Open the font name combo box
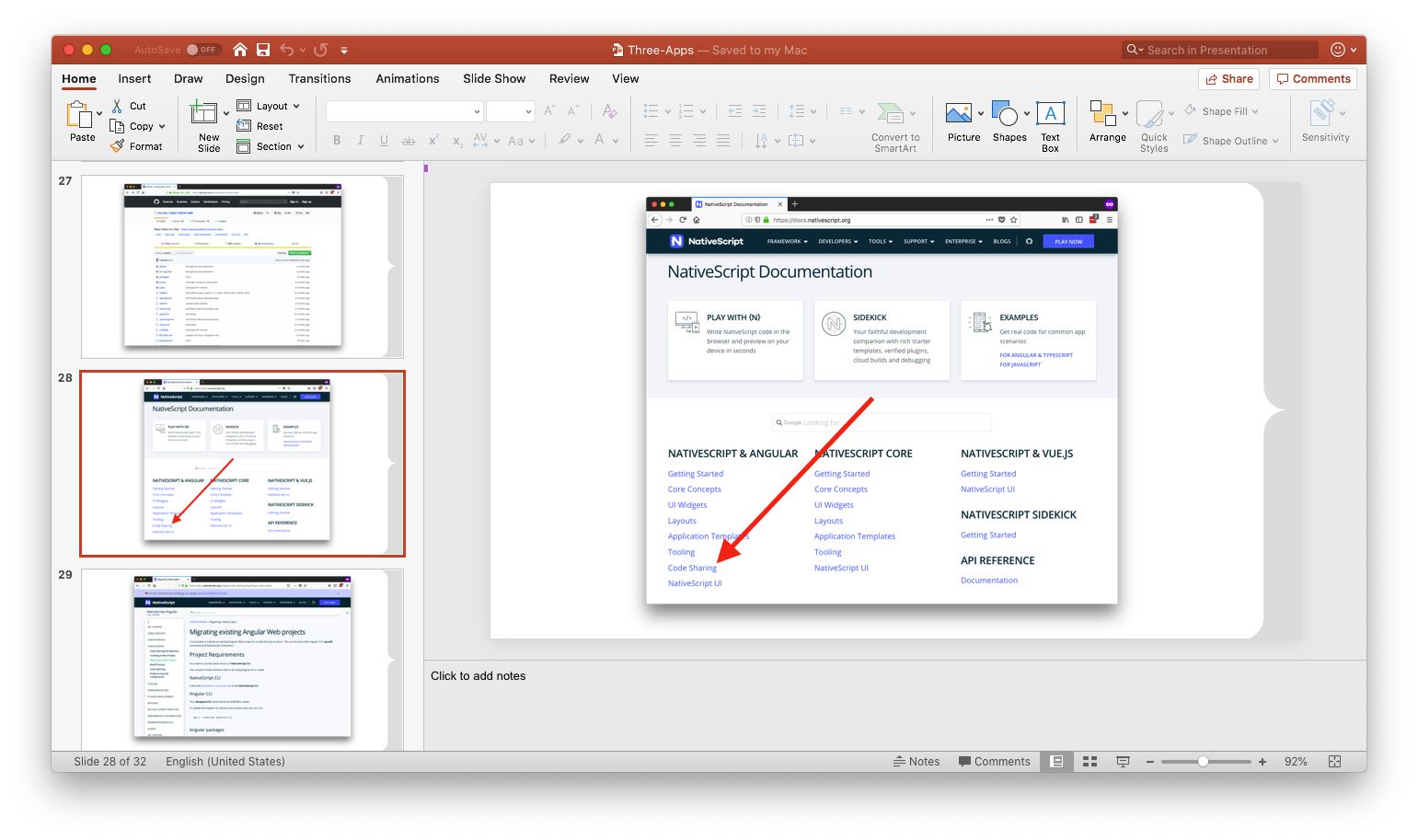Viewport: 1418px width, 840px height. pyautogui.click(x=404, y=111)
